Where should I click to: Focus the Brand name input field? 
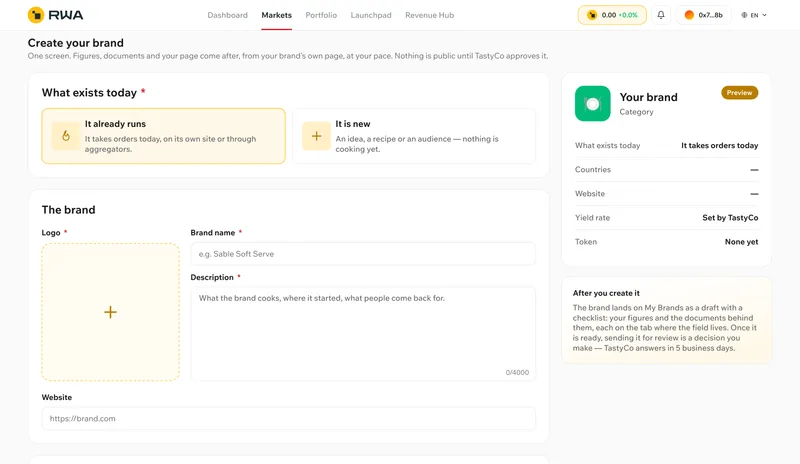tap(363, 254)
